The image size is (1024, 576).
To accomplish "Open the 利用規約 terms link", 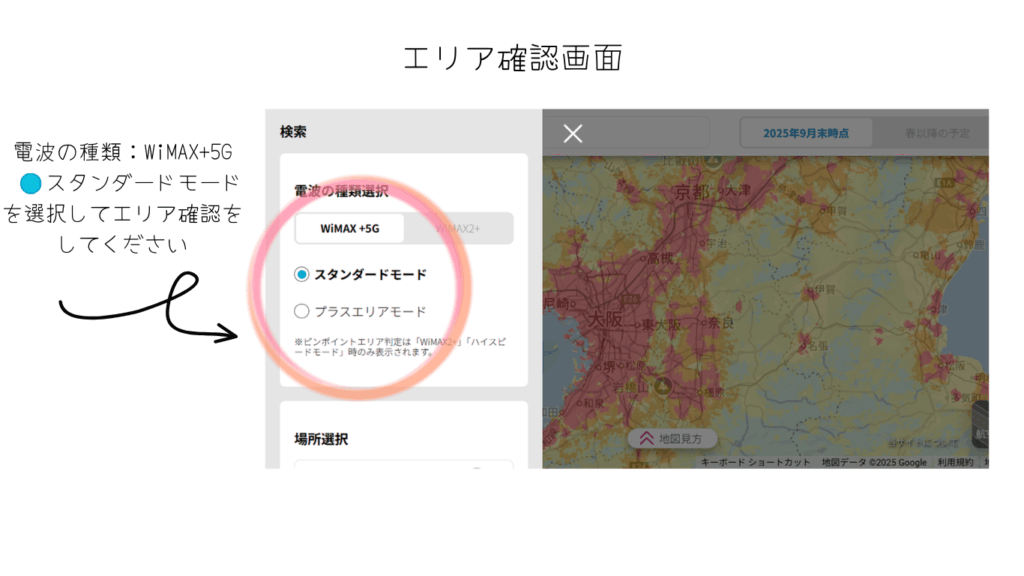I will coord(955,462).
